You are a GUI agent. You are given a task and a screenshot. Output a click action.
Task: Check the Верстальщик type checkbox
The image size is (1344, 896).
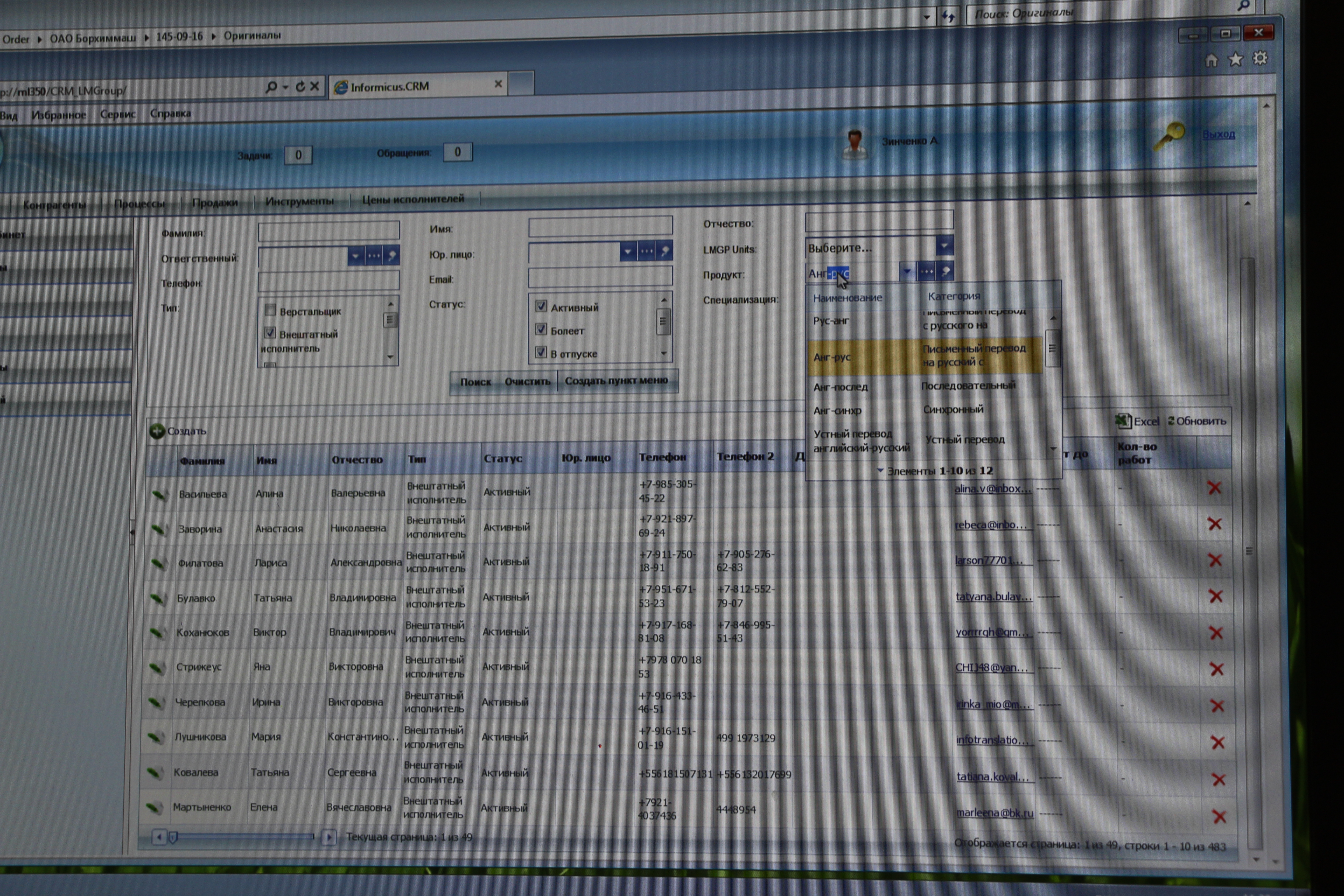point(271,310)
